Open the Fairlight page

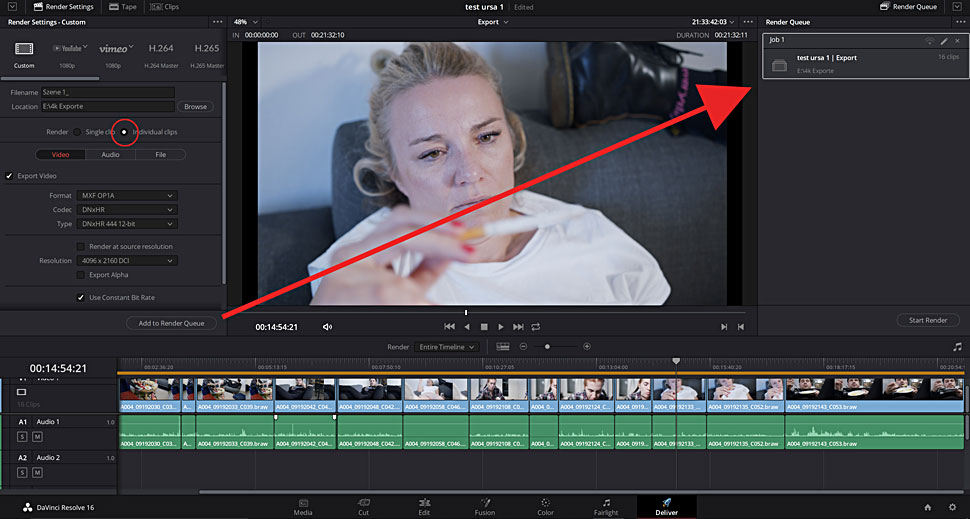[x=606, y=507]
